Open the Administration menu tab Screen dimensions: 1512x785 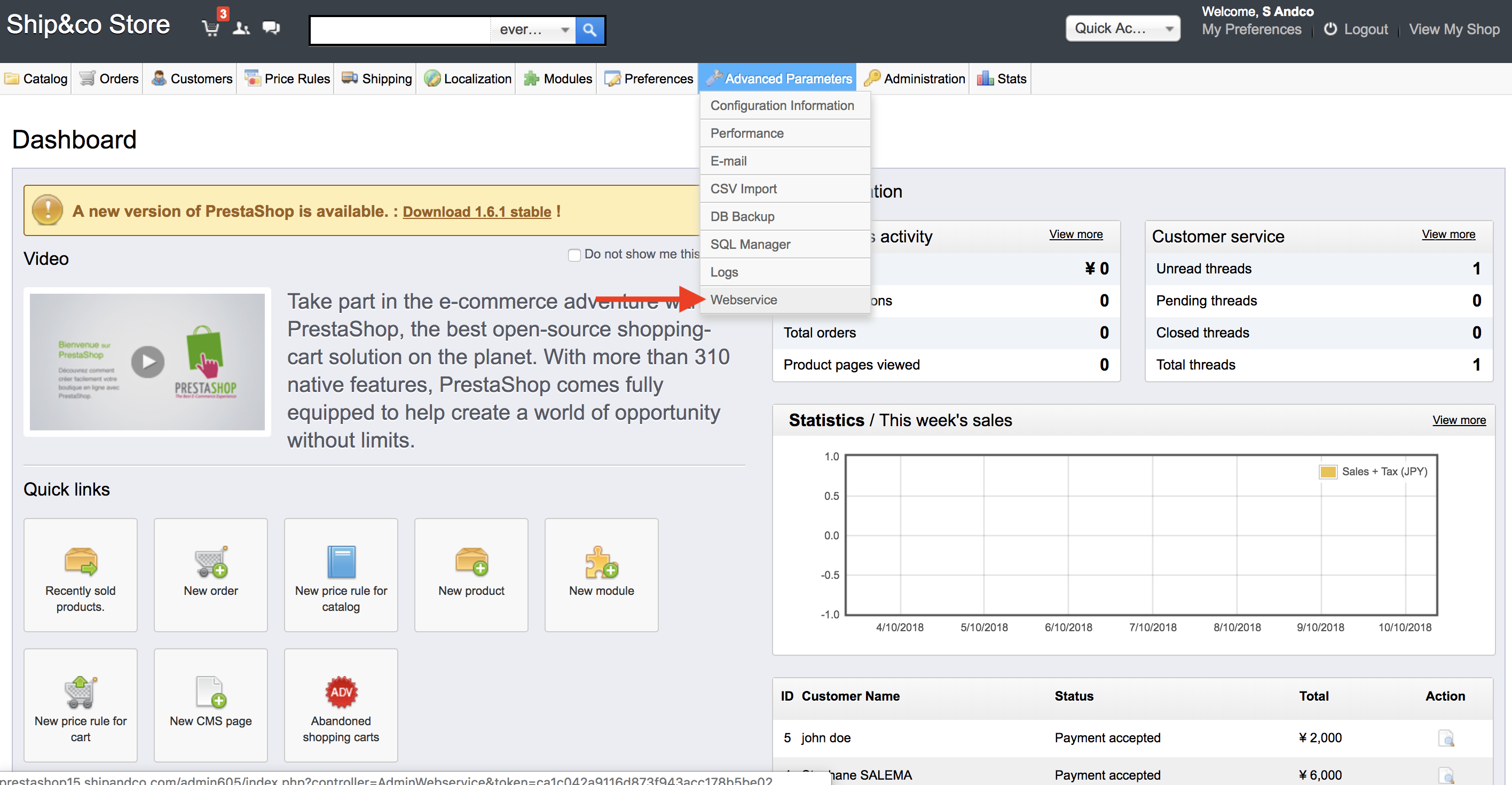pyautogui.click(x=915, y=78)
